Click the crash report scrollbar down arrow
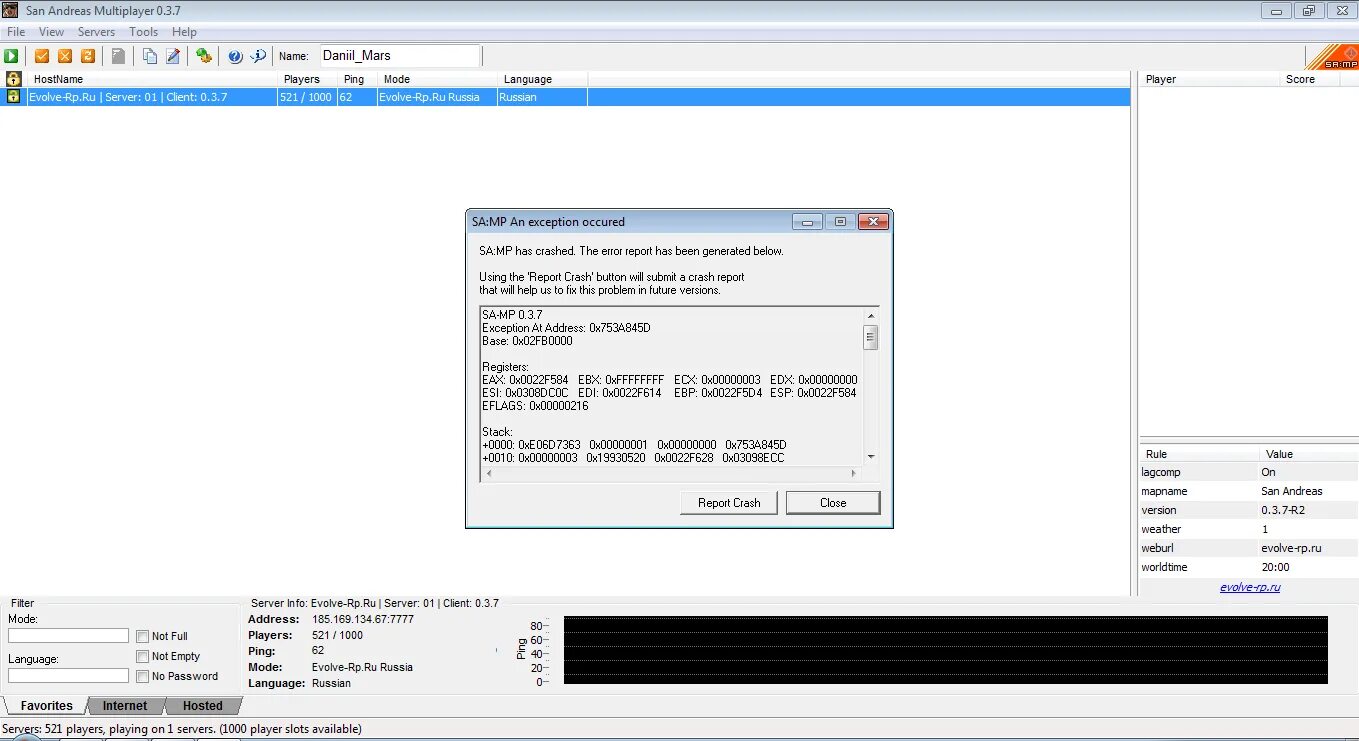Image resolution: width=1359 pixels, height=741 pixels. click(871, 457)
